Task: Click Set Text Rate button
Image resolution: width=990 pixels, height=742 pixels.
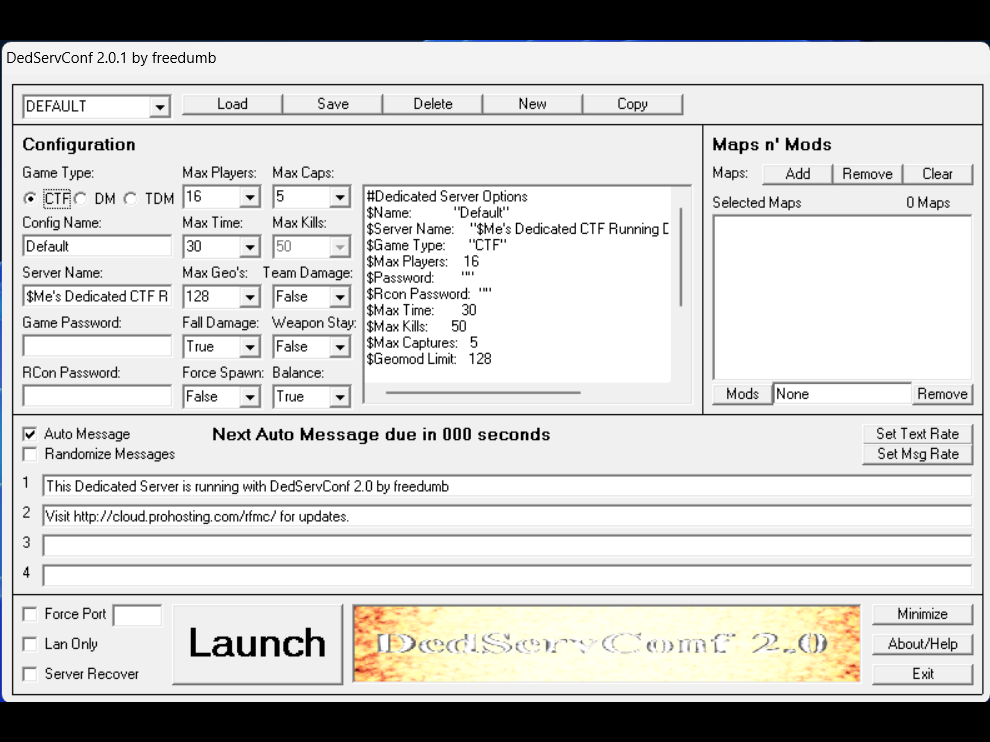Action: coord(917,434)
